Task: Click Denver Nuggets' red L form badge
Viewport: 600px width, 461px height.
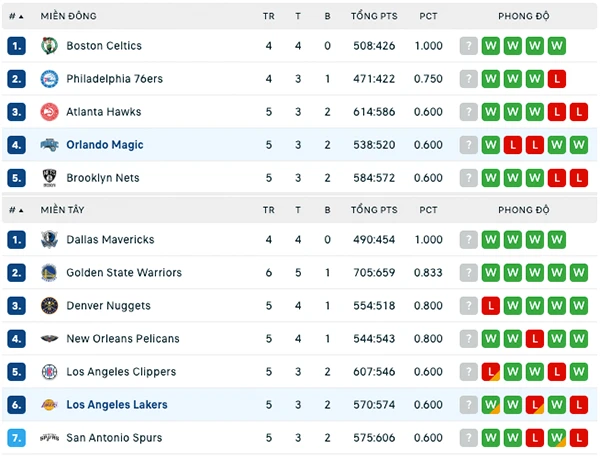Action: tap(491, 306)
